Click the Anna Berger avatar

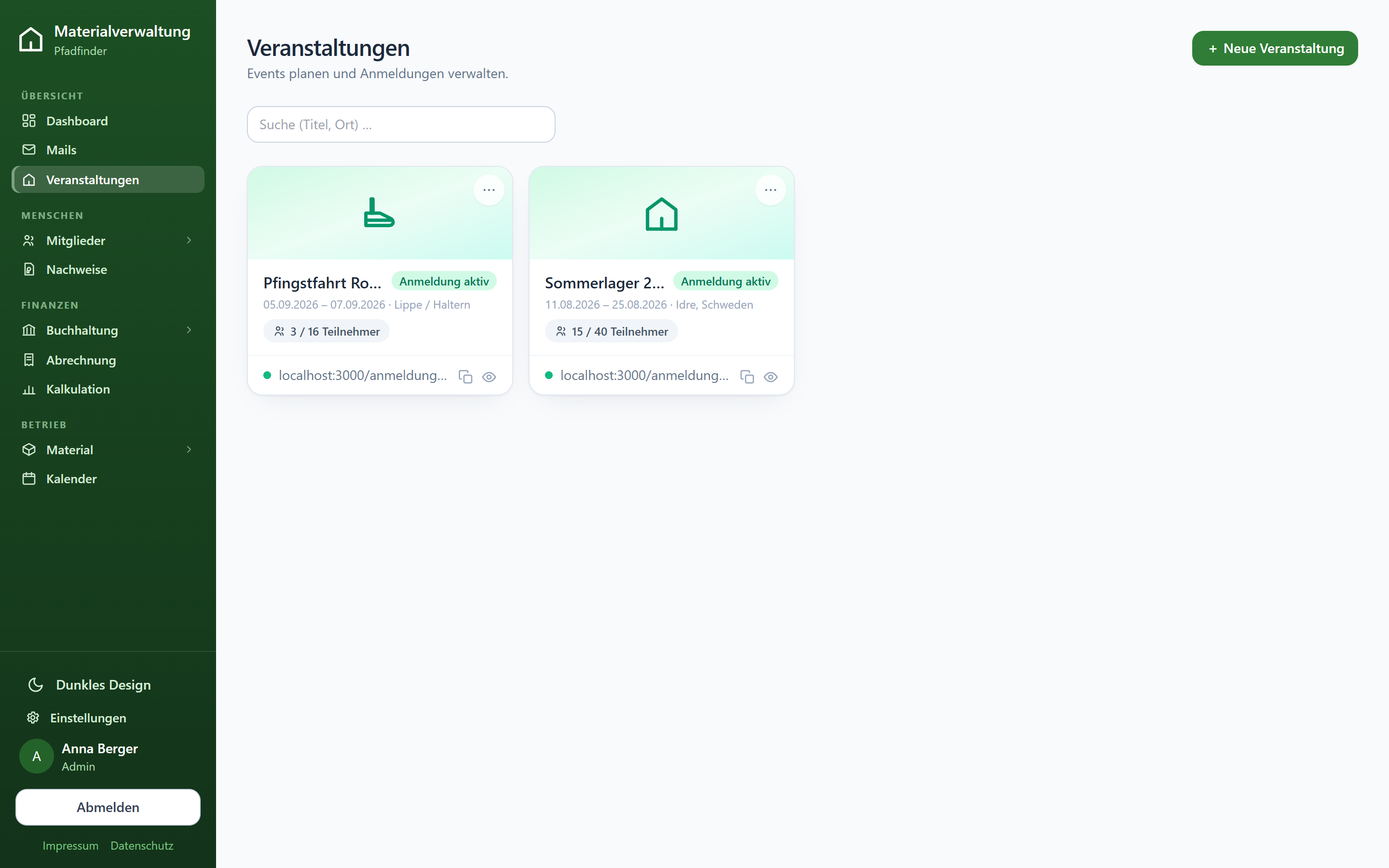point(37,756)
